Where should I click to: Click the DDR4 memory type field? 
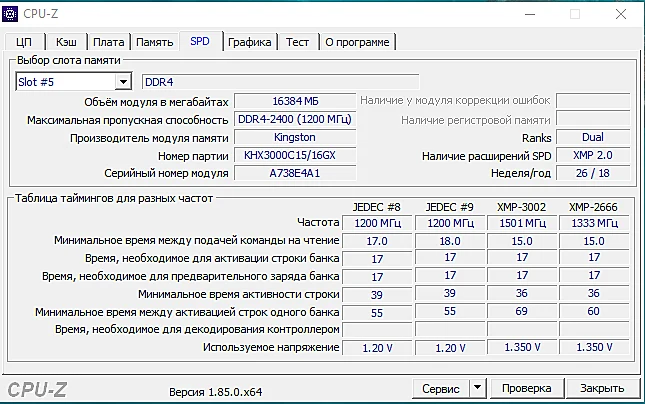click(x=281, y=82)
